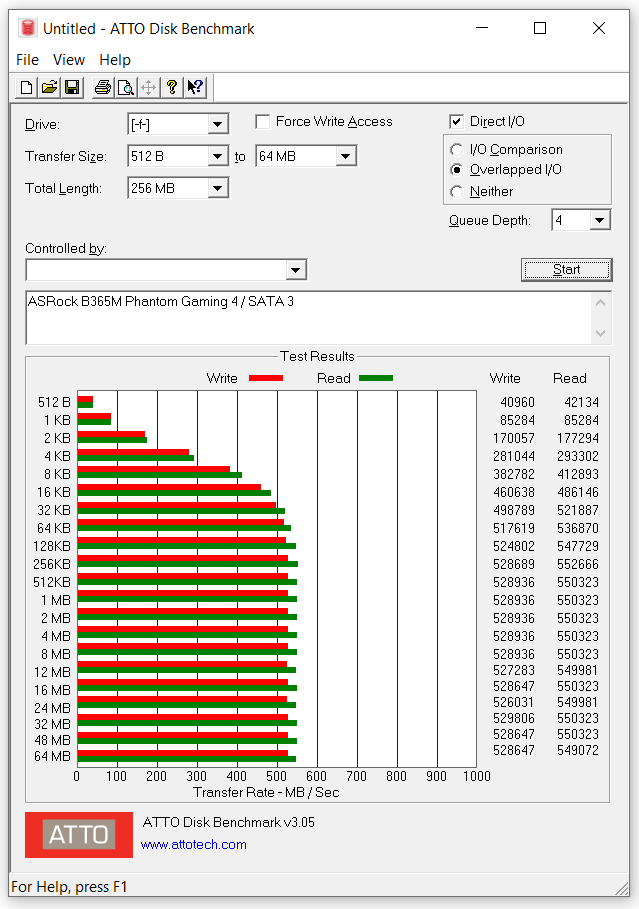Click the Transfer Rate - MB / Sec axis label
This screenshot has width=639, height=909.
click(266, 792)
